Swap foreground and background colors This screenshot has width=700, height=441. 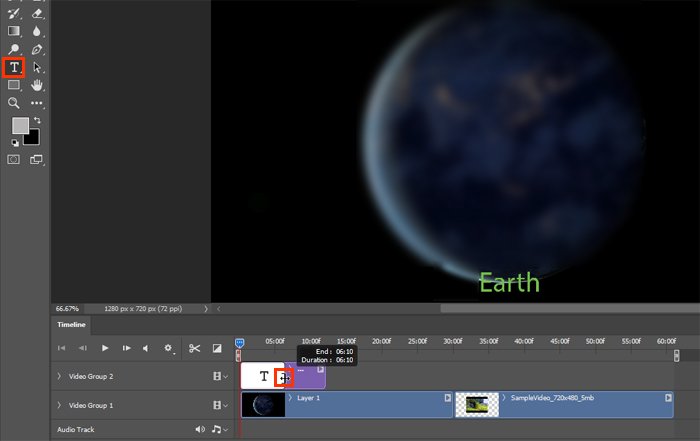(x=37, y=120)
